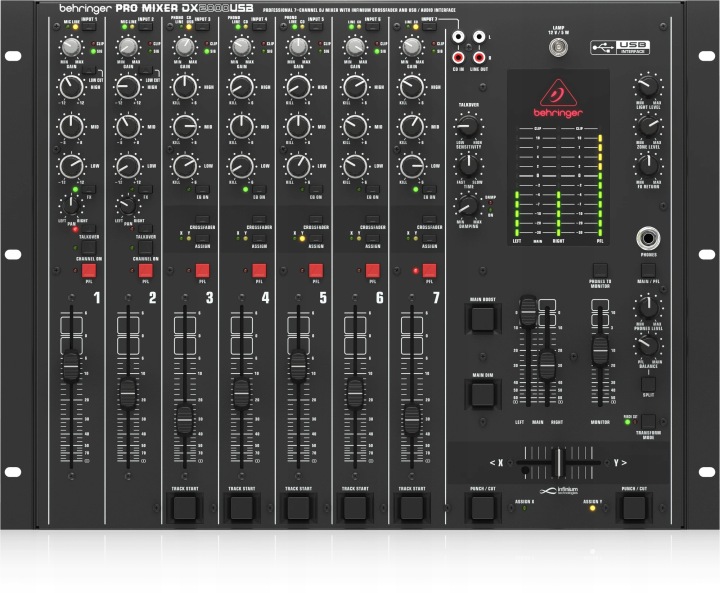
Task: Click the X-Y crossfader handle
Action: click(558, 463)
